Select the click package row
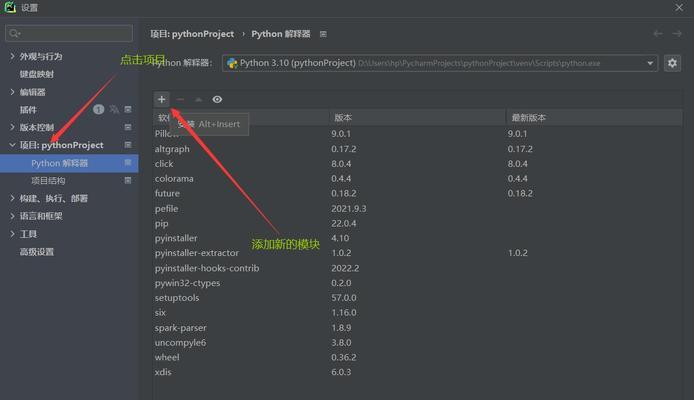The width and height of the screenshot is (694, 400). point(417,164)
